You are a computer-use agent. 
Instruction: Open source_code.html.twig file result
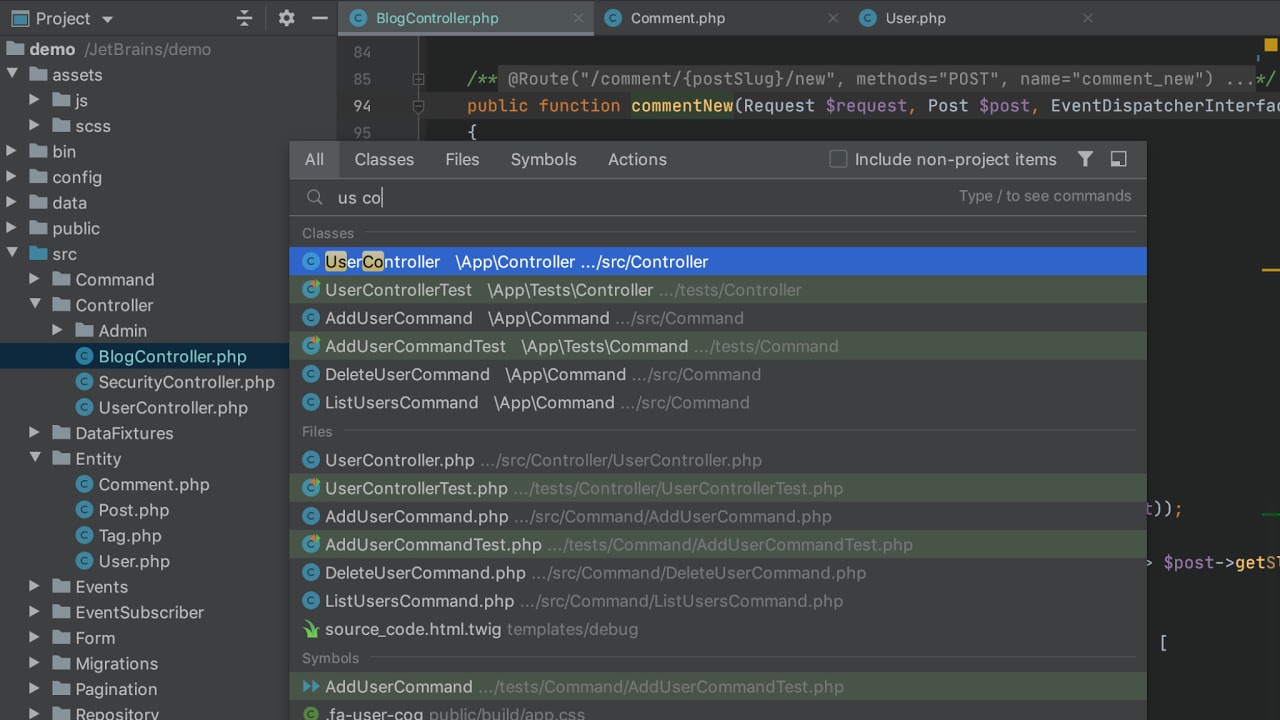[x=413, y=629]
